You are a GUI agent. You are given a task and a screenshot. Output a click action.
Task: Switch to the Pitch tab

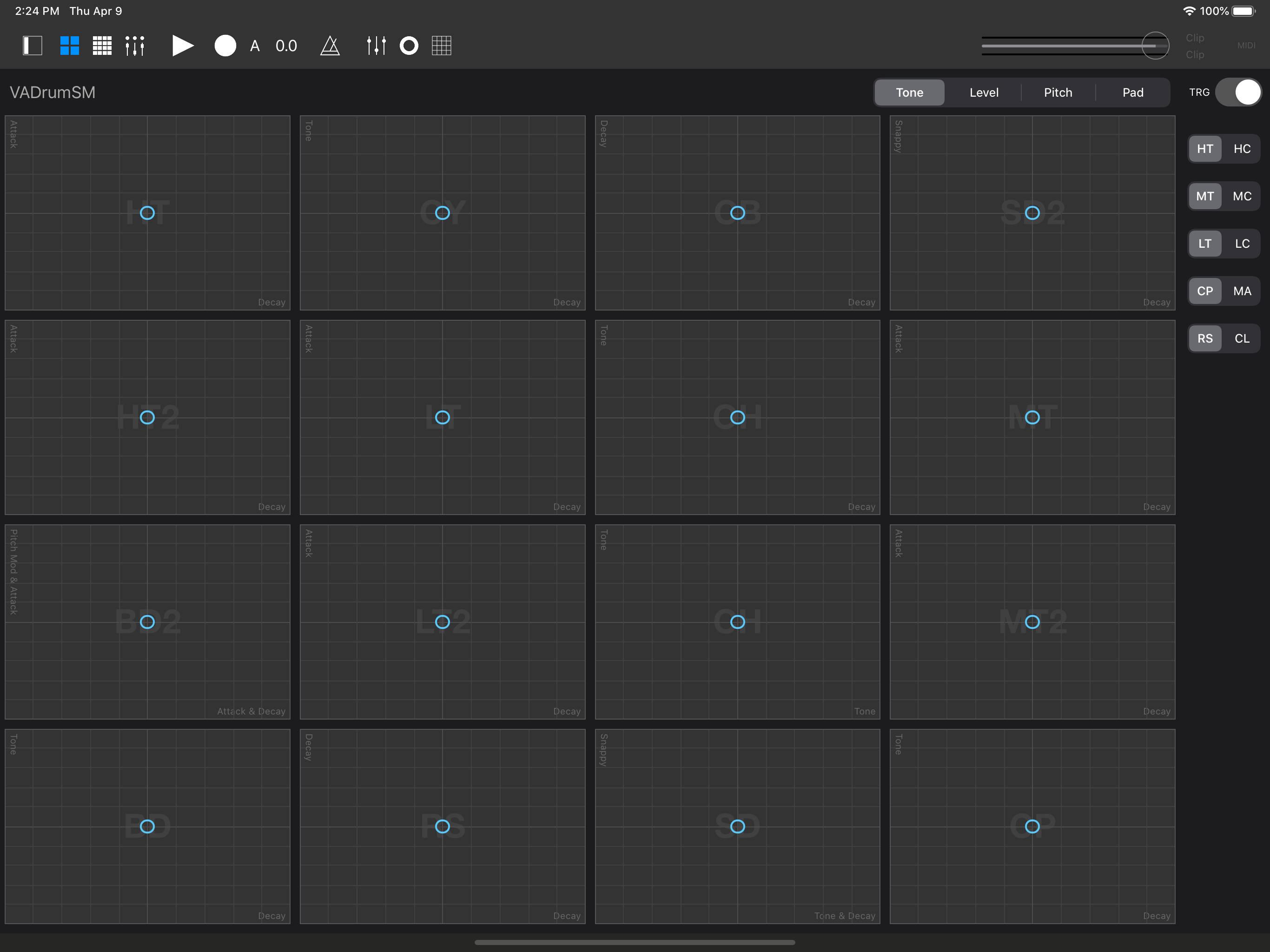coord(1058,93)
